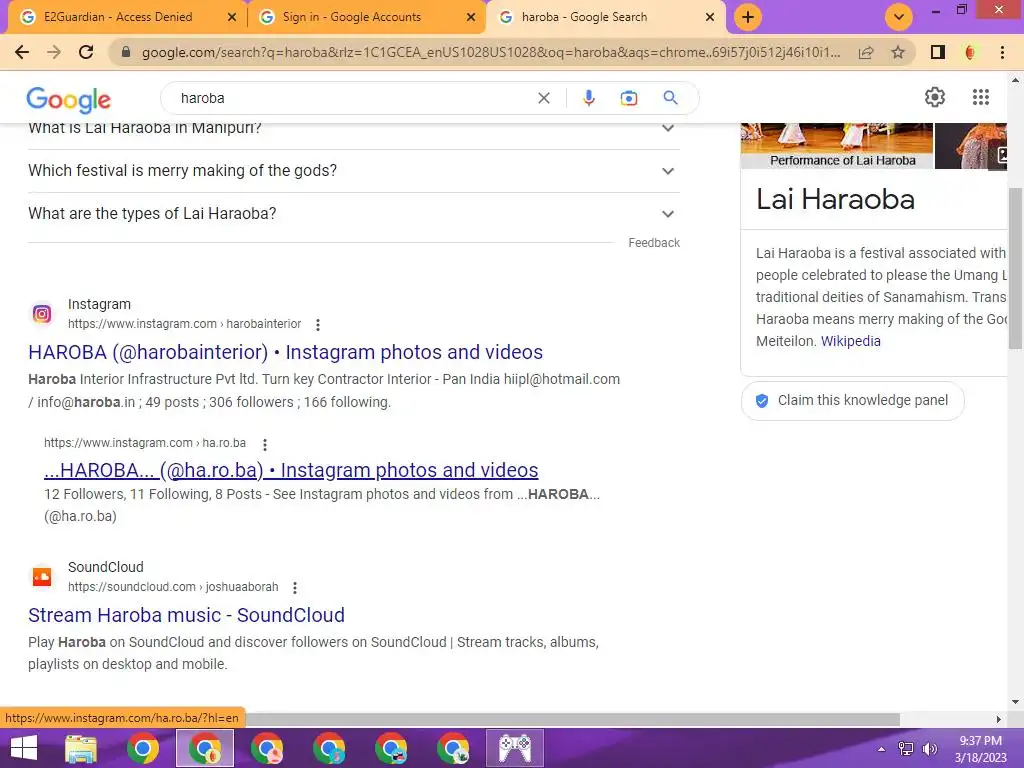Click the Instagram favicon in results

pyautogui.click(x=42, y=314)
